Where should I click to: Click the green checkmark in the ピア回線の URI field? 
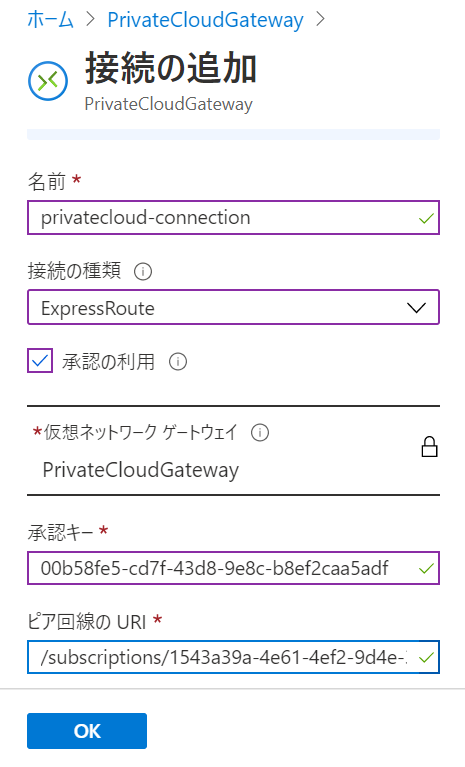(x=426, y=658)
